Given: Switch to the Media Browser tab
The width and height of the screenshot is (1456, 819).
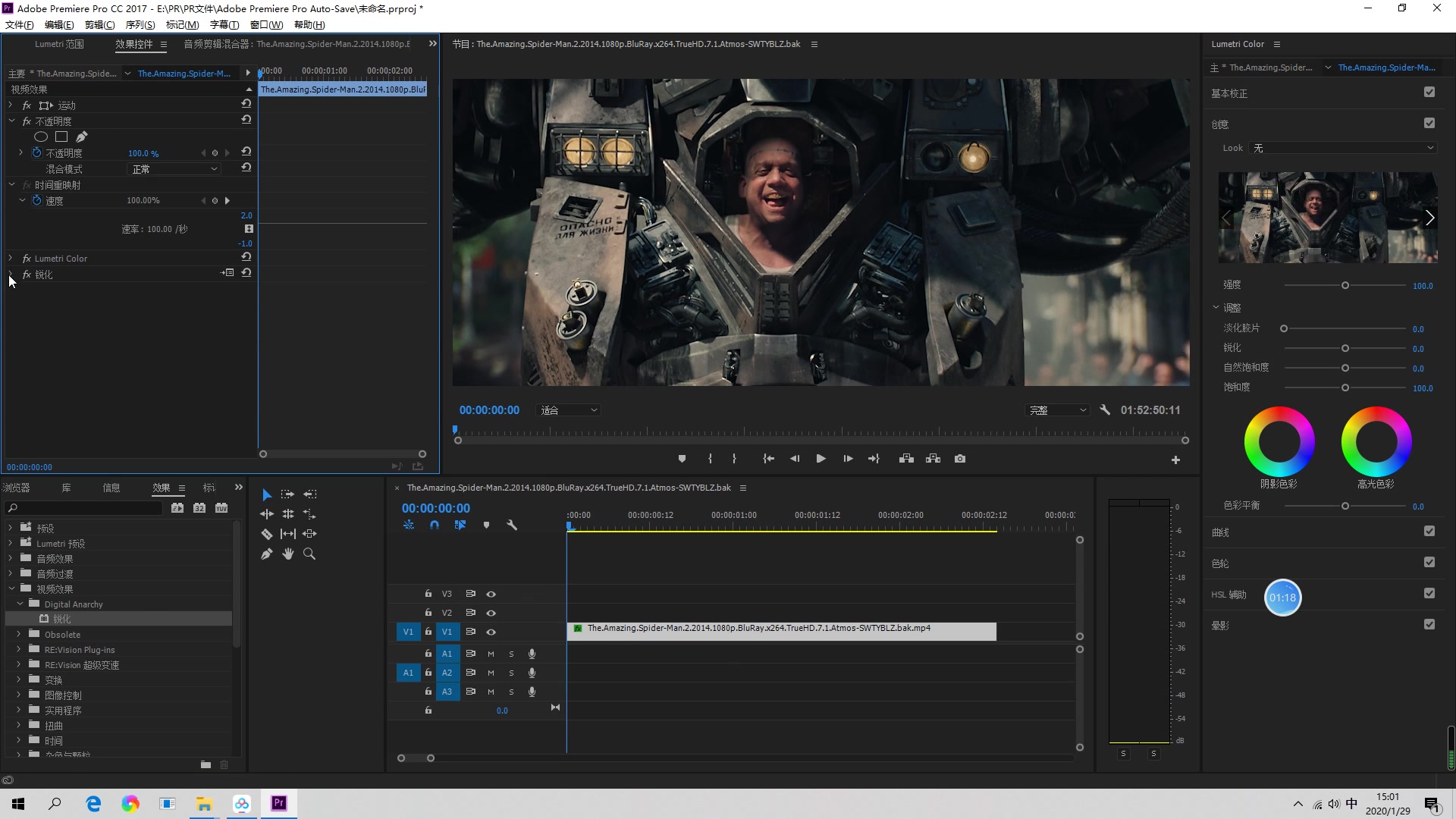Looking at the screenshot, I should (x=15, y=488).
